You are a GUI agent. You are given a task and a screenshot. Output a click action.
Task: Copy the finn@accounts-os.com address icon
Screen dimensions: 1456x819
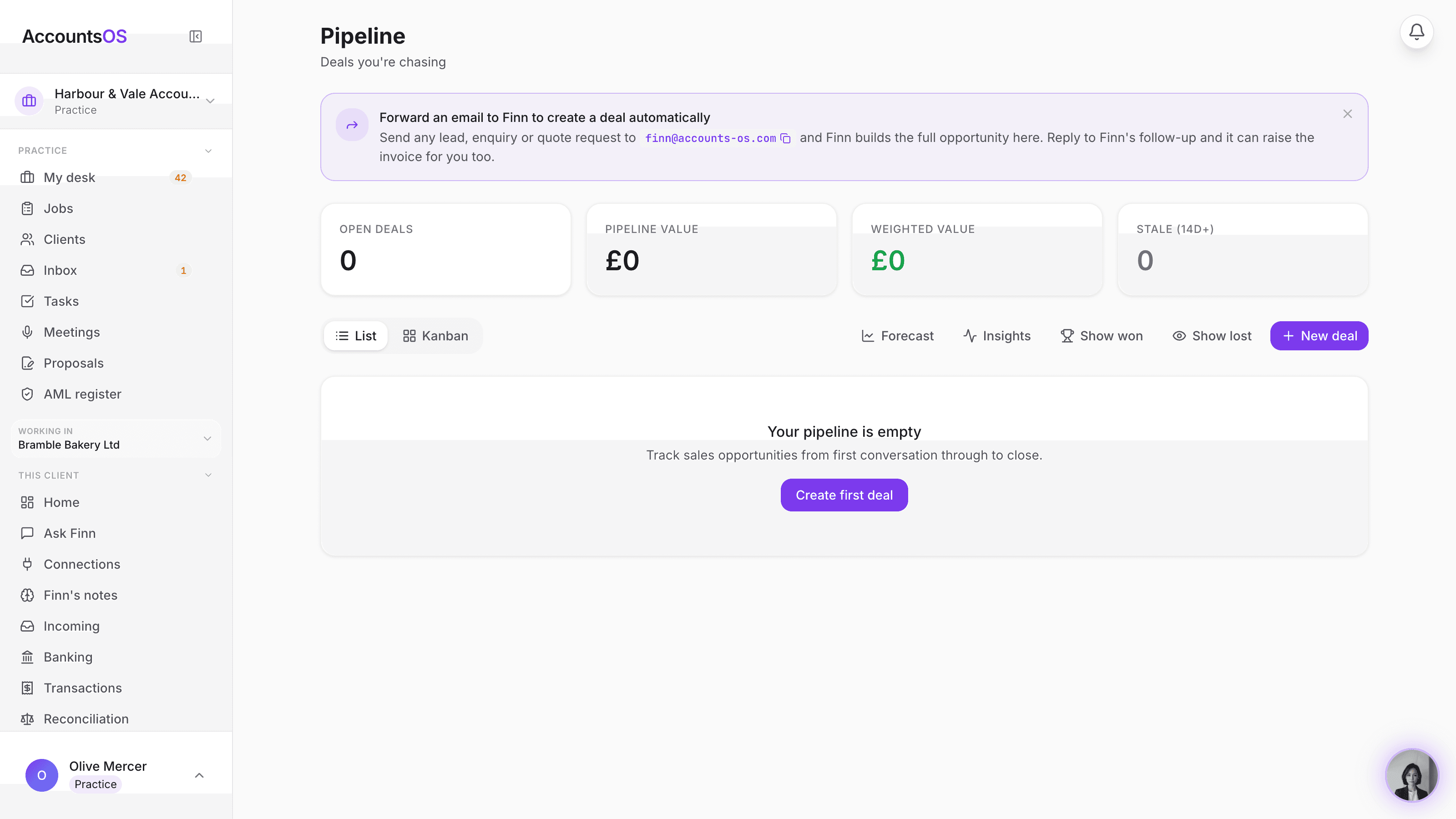[x=786, y=138]
